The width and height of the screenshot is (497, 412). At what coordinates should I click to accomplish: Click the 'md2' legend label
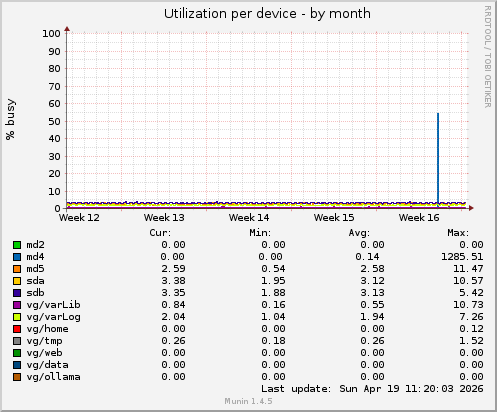tap(35, 245)
